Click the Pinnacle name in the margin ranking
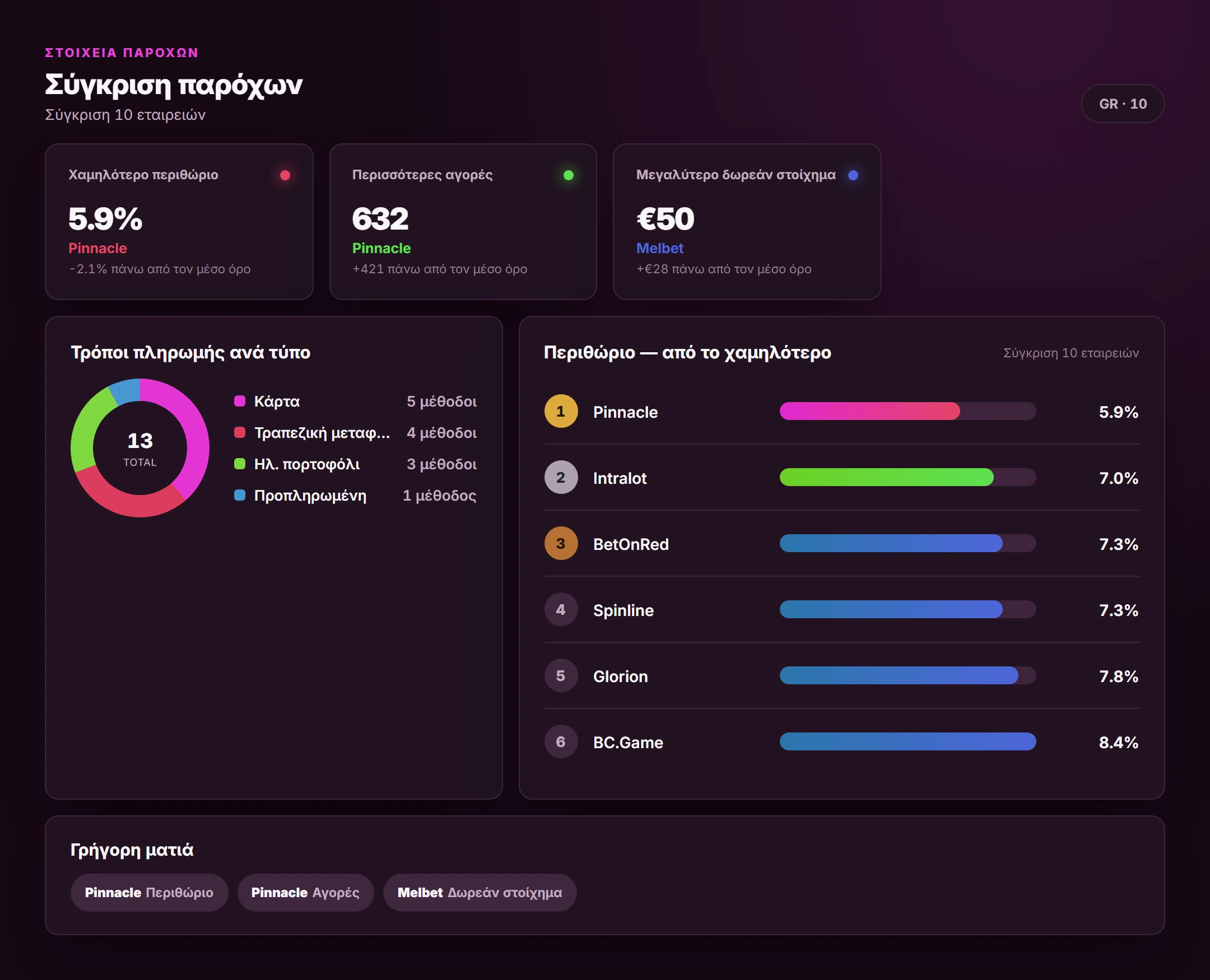The image size is (1210, 980). (626, 412)
